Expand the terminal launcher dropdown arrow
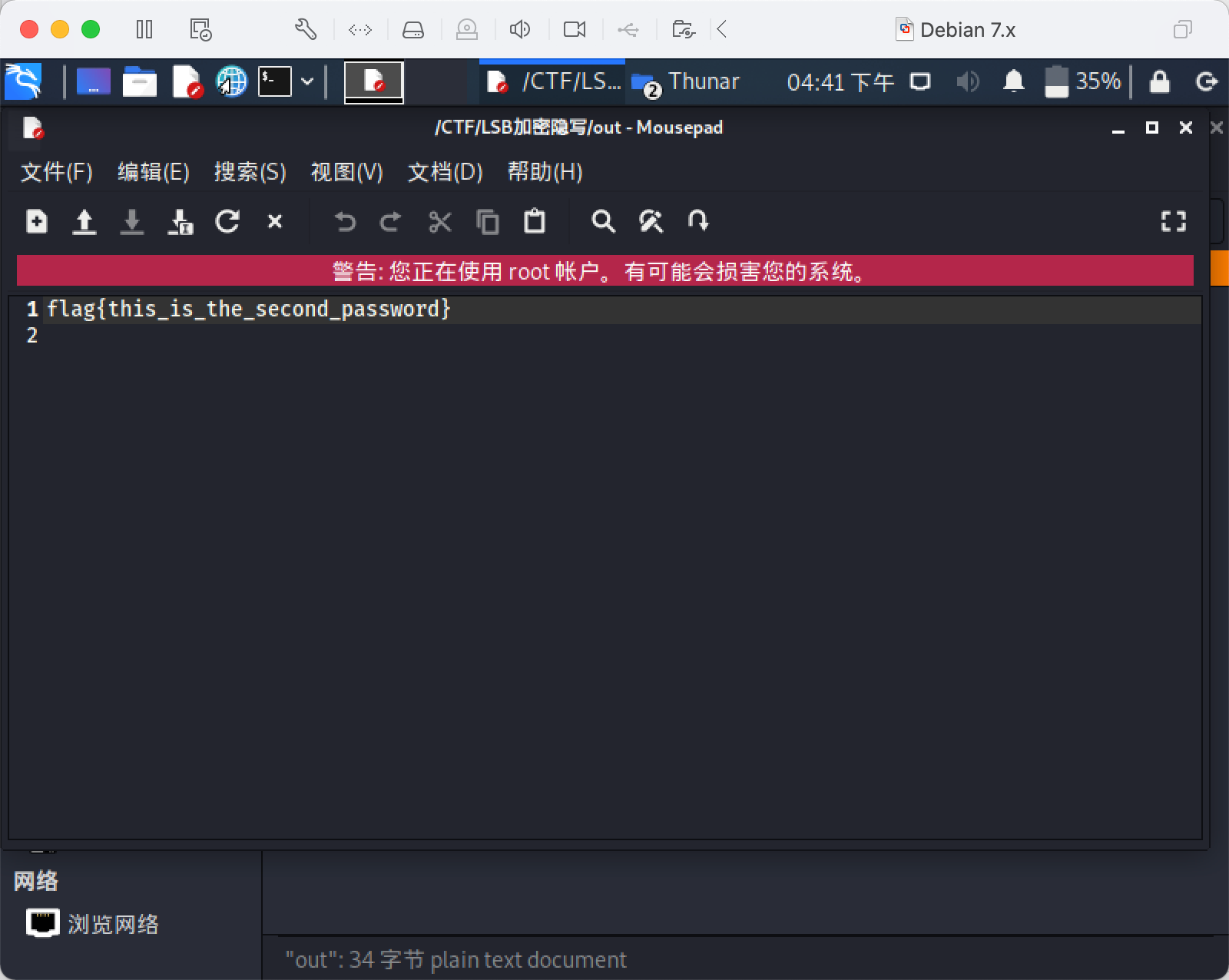The image size is (1229, 980). [x=306, y=81]
